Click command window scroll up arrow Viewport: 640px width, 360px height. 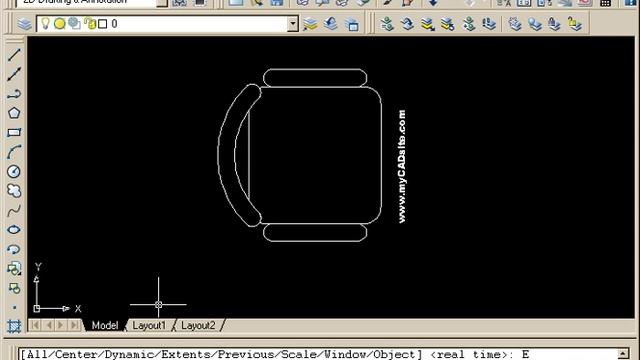click(x=623, y=353)
